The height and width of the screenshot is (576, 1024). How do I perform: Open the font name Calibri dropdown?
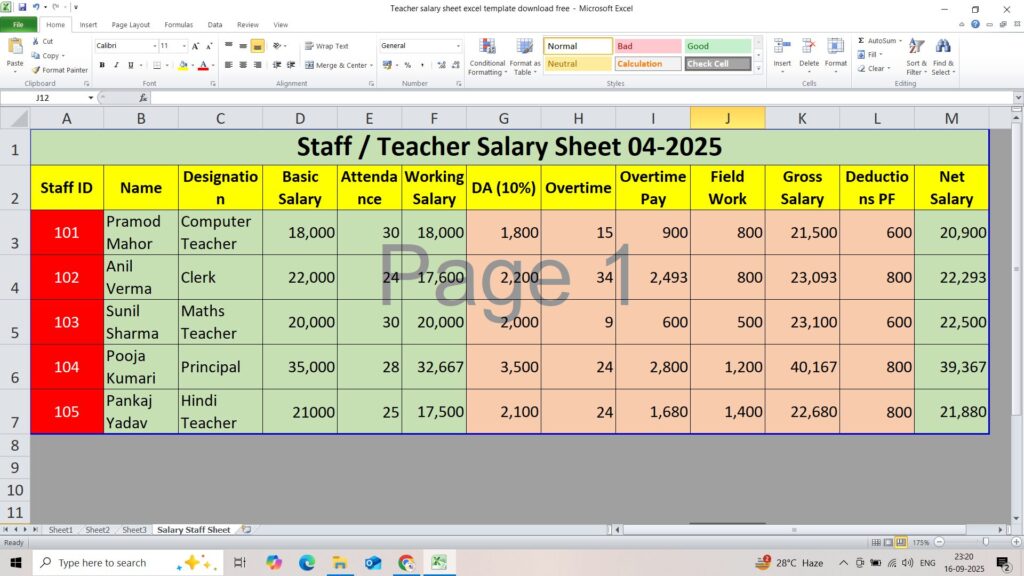(x=154, y=46)
